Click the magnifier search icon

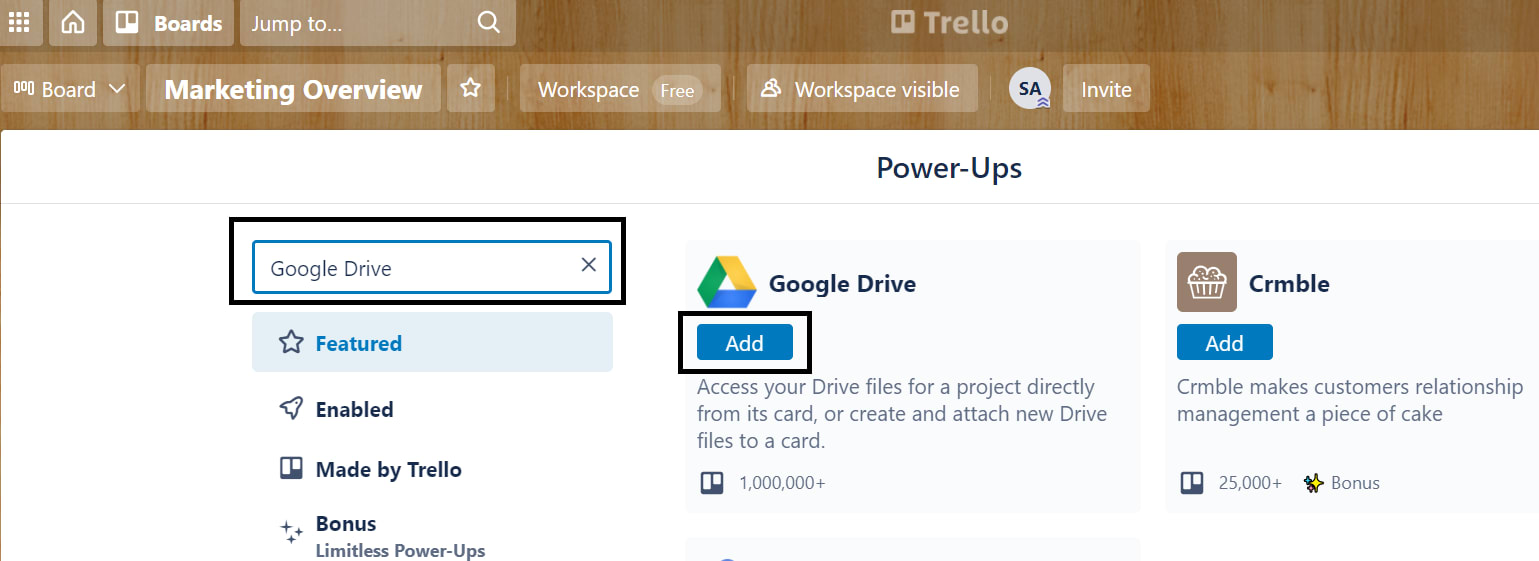[488, 22]
